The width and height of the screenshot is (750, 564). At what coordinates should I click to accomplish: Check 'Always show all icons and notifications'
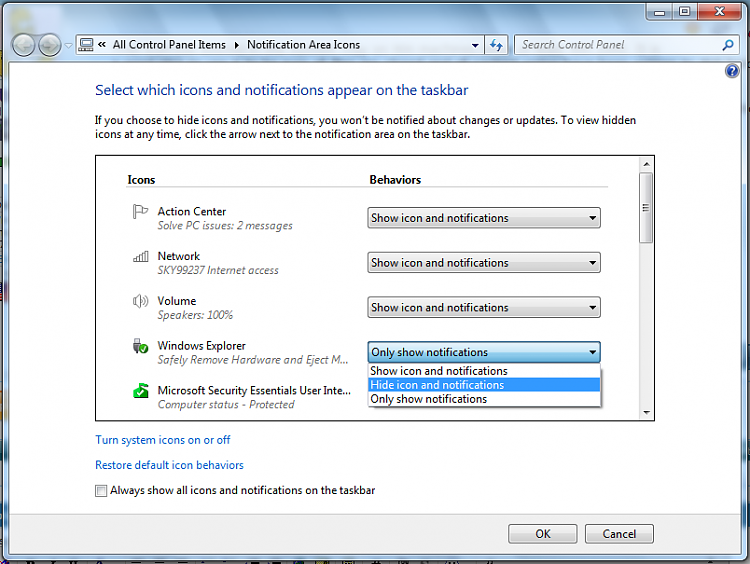click(101, 491)
